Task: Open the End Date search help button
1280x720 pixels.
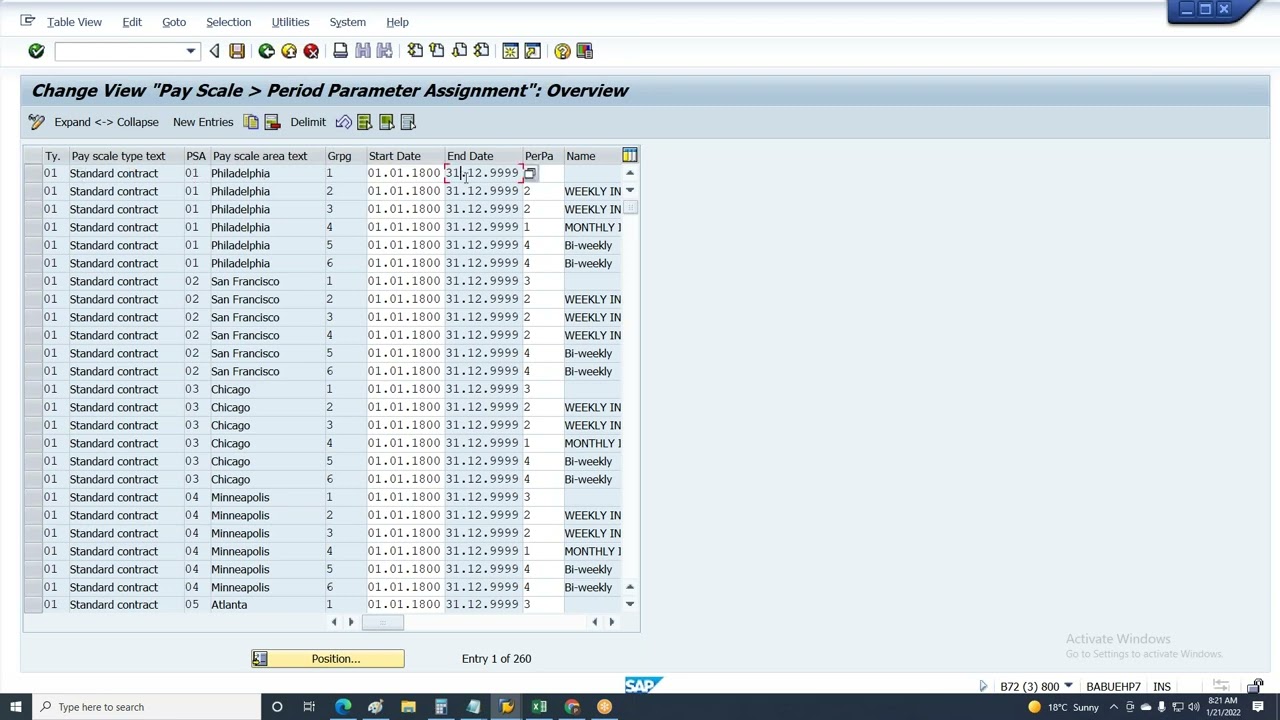Action: 530,174
